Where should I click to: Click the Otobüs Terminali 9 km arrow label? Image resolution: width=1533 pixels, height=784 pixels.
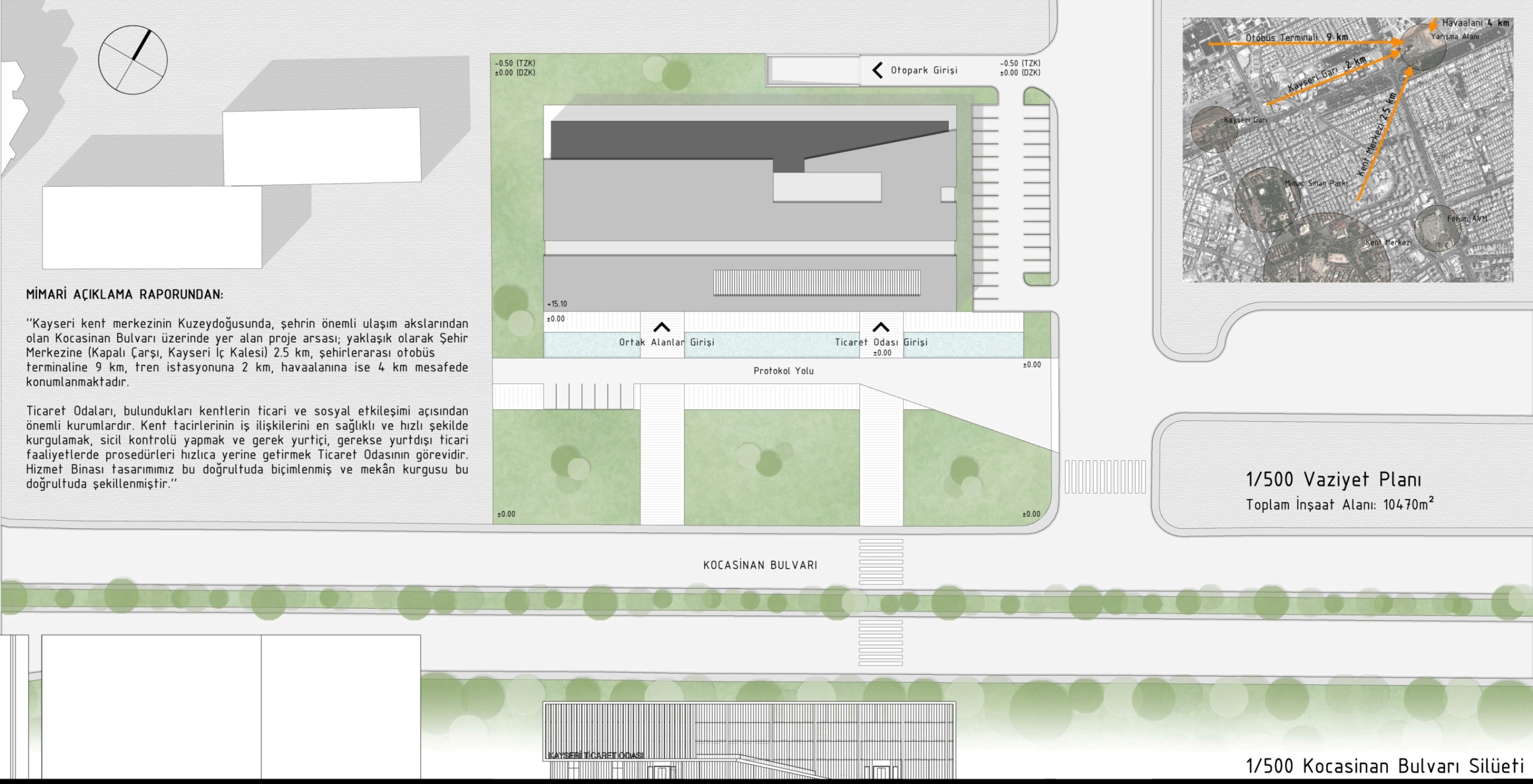1296,37
